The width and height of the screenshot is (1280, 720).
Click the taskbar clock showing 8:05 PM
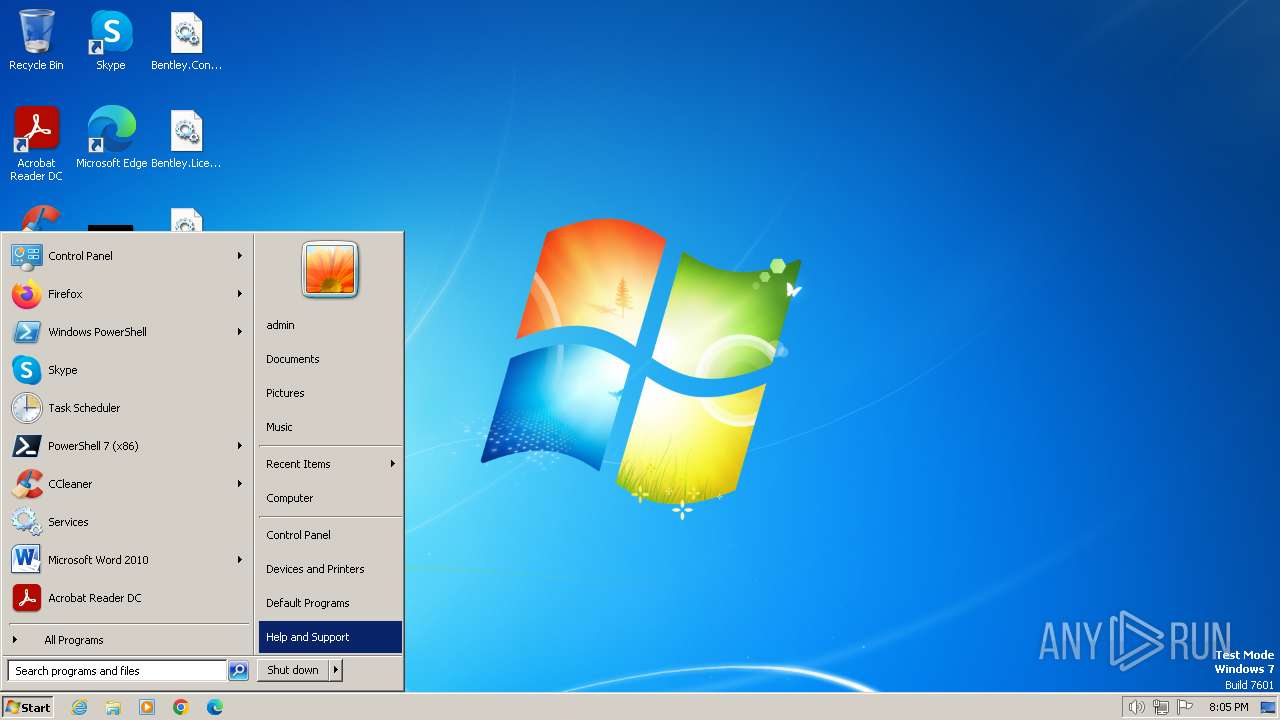click(1228, 707)
